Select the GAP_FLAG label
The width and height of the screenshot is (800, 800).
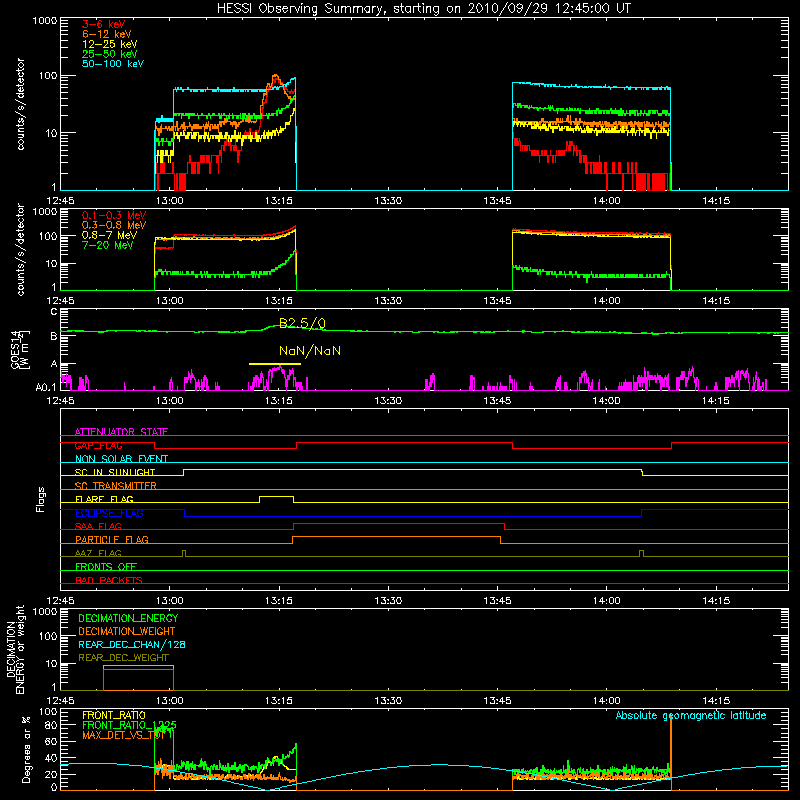tap(98, 445)
